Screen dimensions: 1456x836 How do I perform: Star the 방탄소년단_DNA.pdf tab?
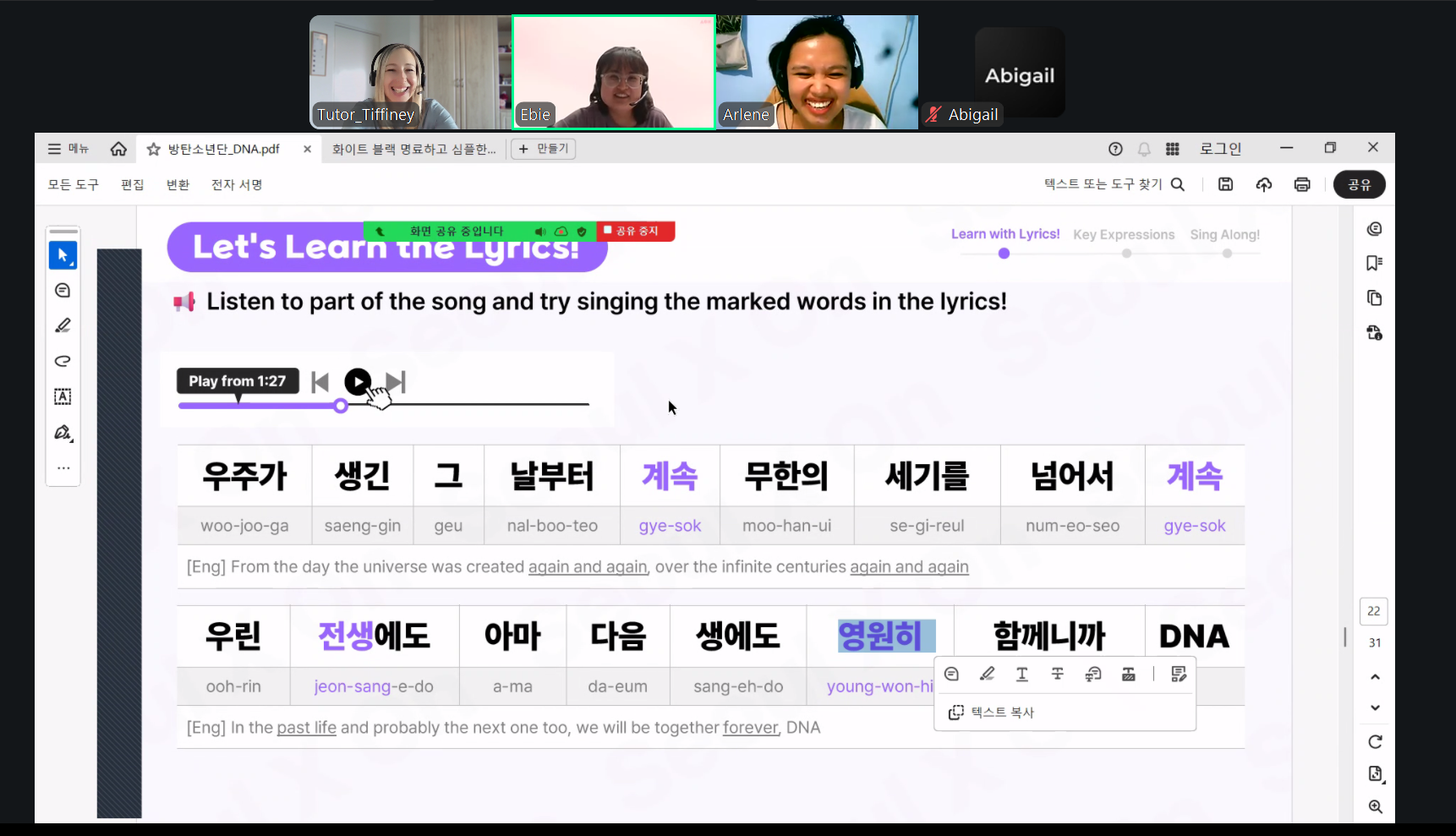(x=153, y=149)
